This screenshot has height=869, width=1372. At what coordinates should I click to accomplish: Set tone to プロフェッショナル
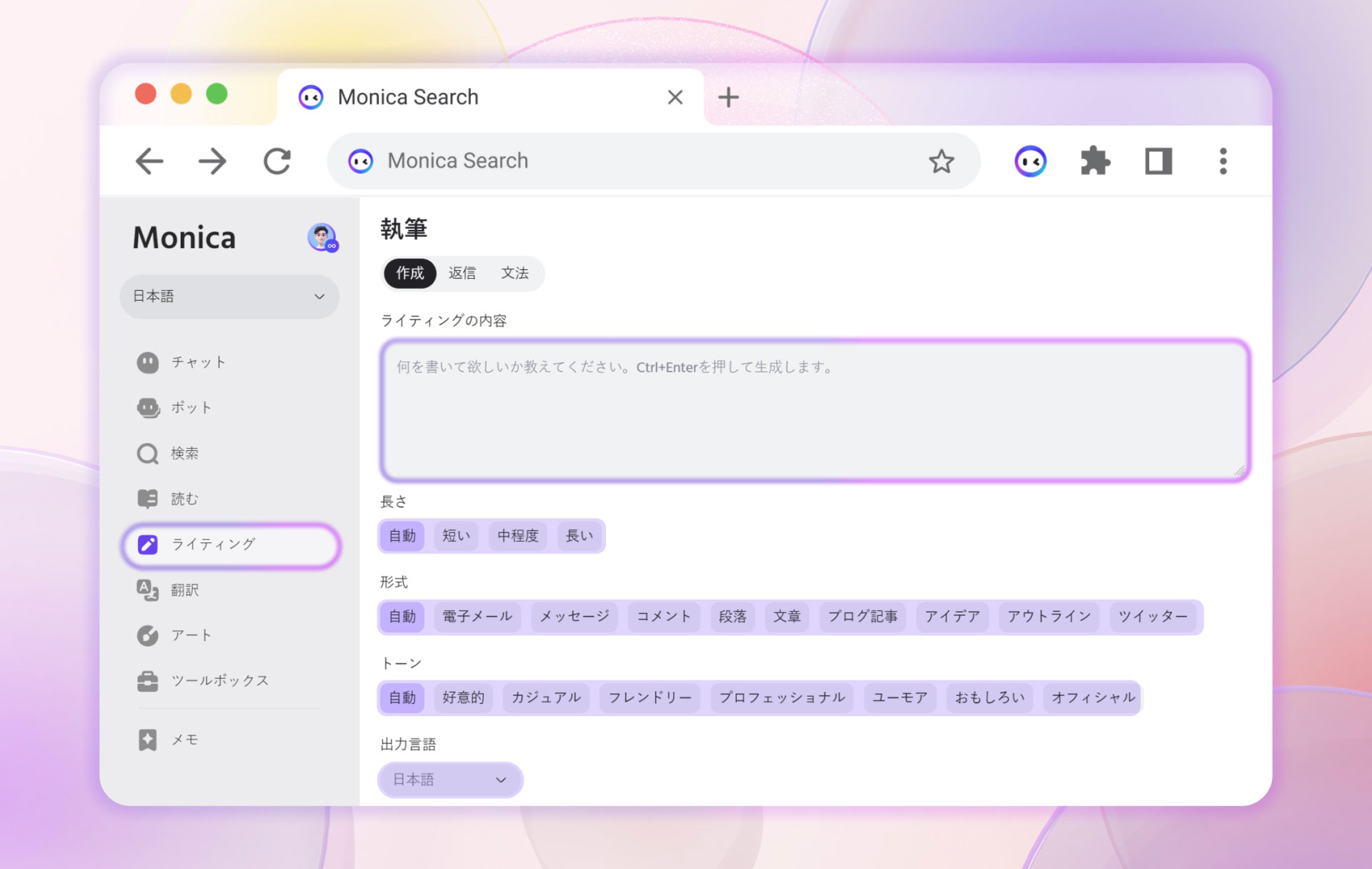click(x=782, y=697)
